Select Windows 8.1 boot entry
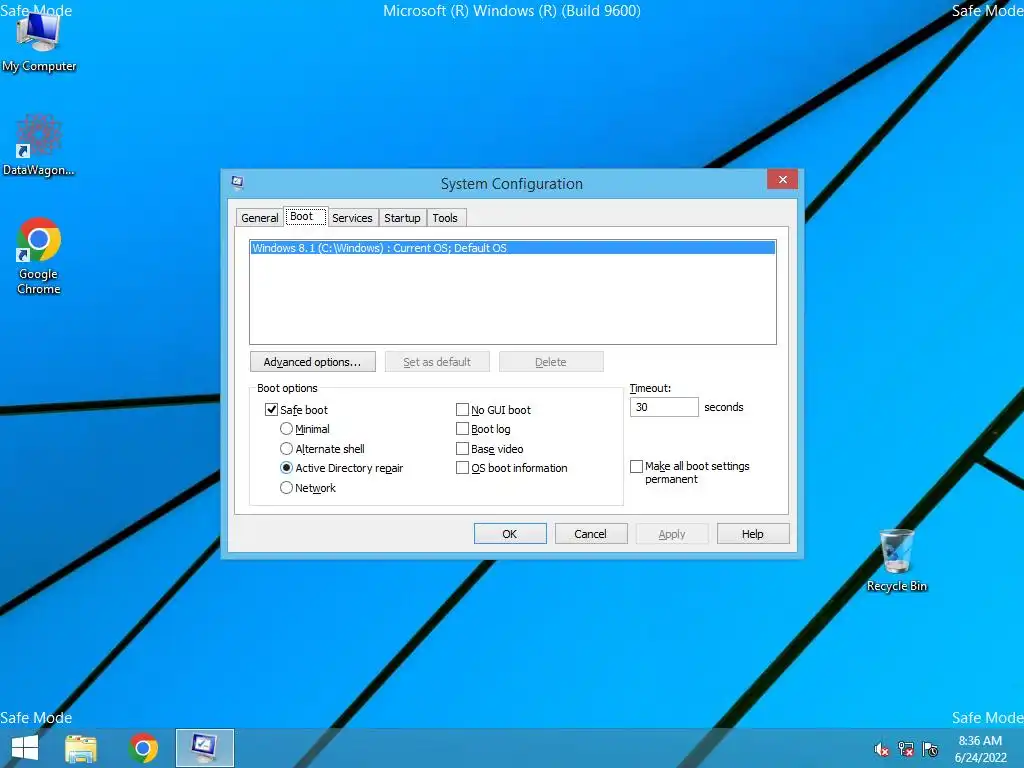 [x=513, y=248]
